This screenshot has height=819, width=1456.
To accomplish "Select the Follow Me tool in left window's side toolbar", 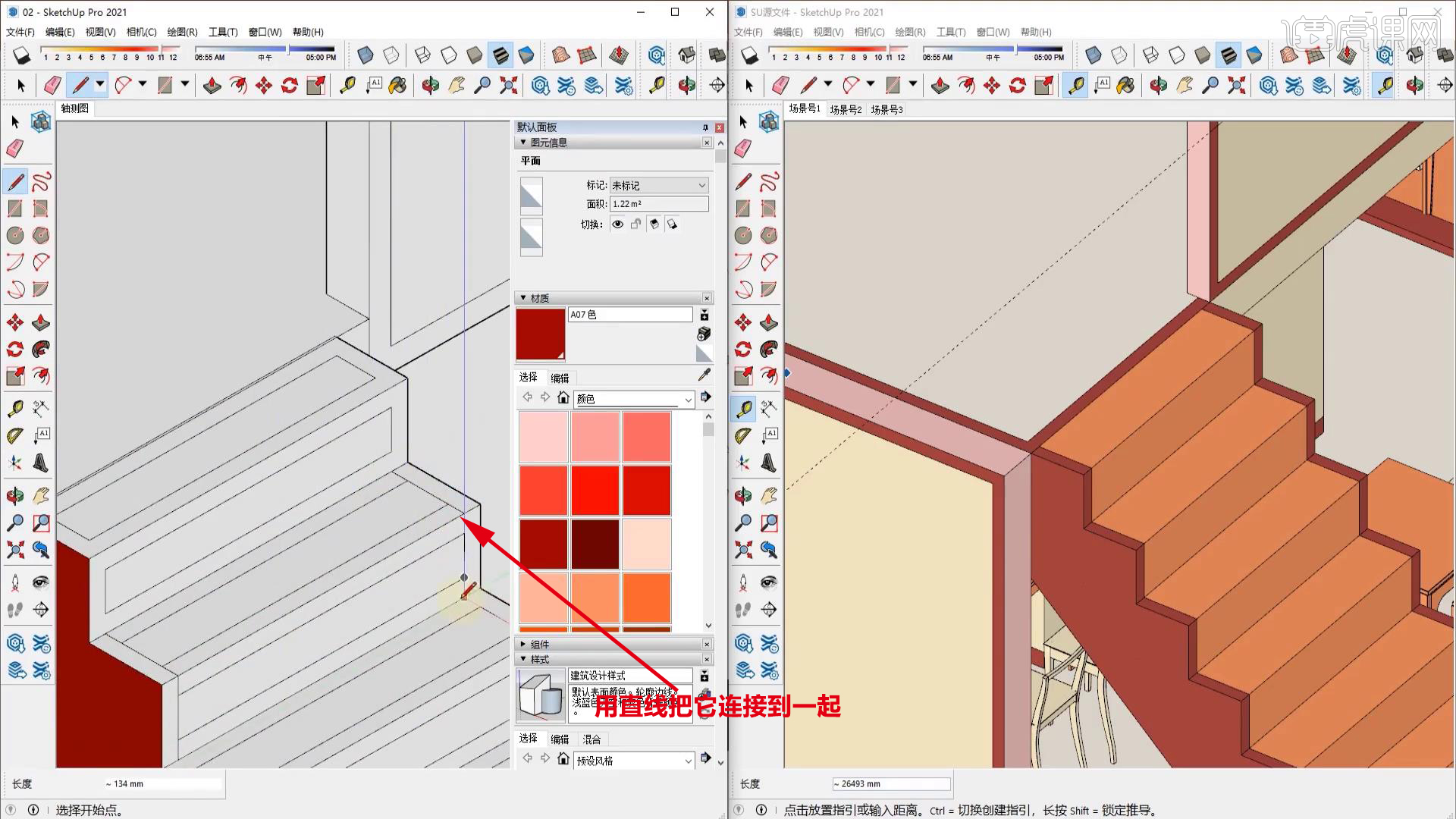I will pos(41,349).
